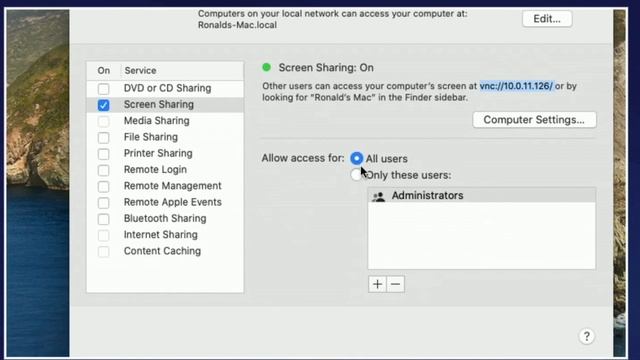Uncheck the Screen Sharing checkbox
This screenshot has width=640, height=360.
click(x=104, y=105)
